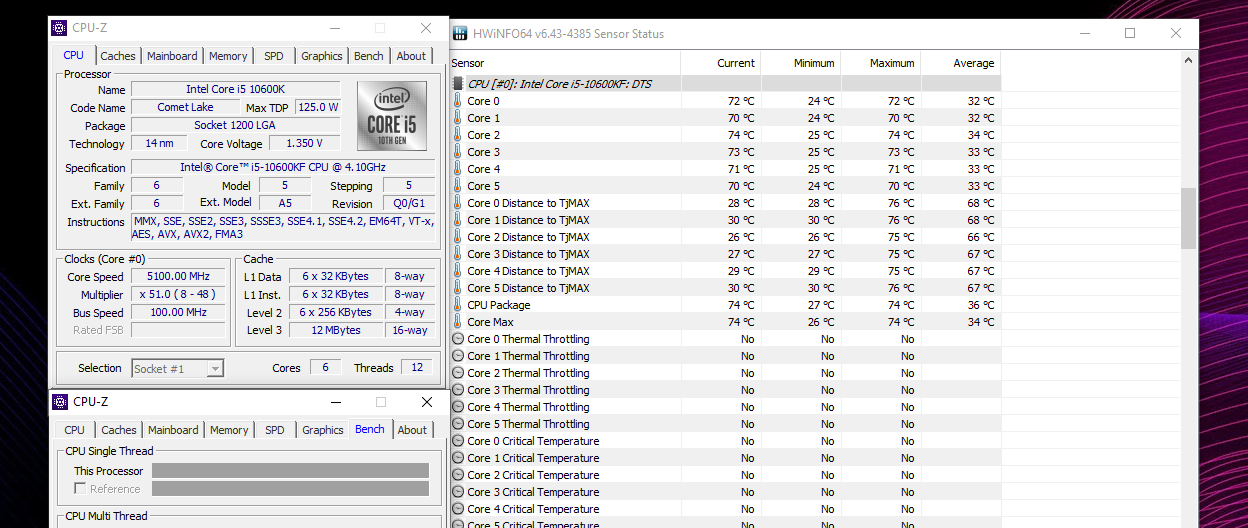Open Mainboard tab in top CPU-Z window
Screen dimensions: 1248x528
click(x=172, y=56)
